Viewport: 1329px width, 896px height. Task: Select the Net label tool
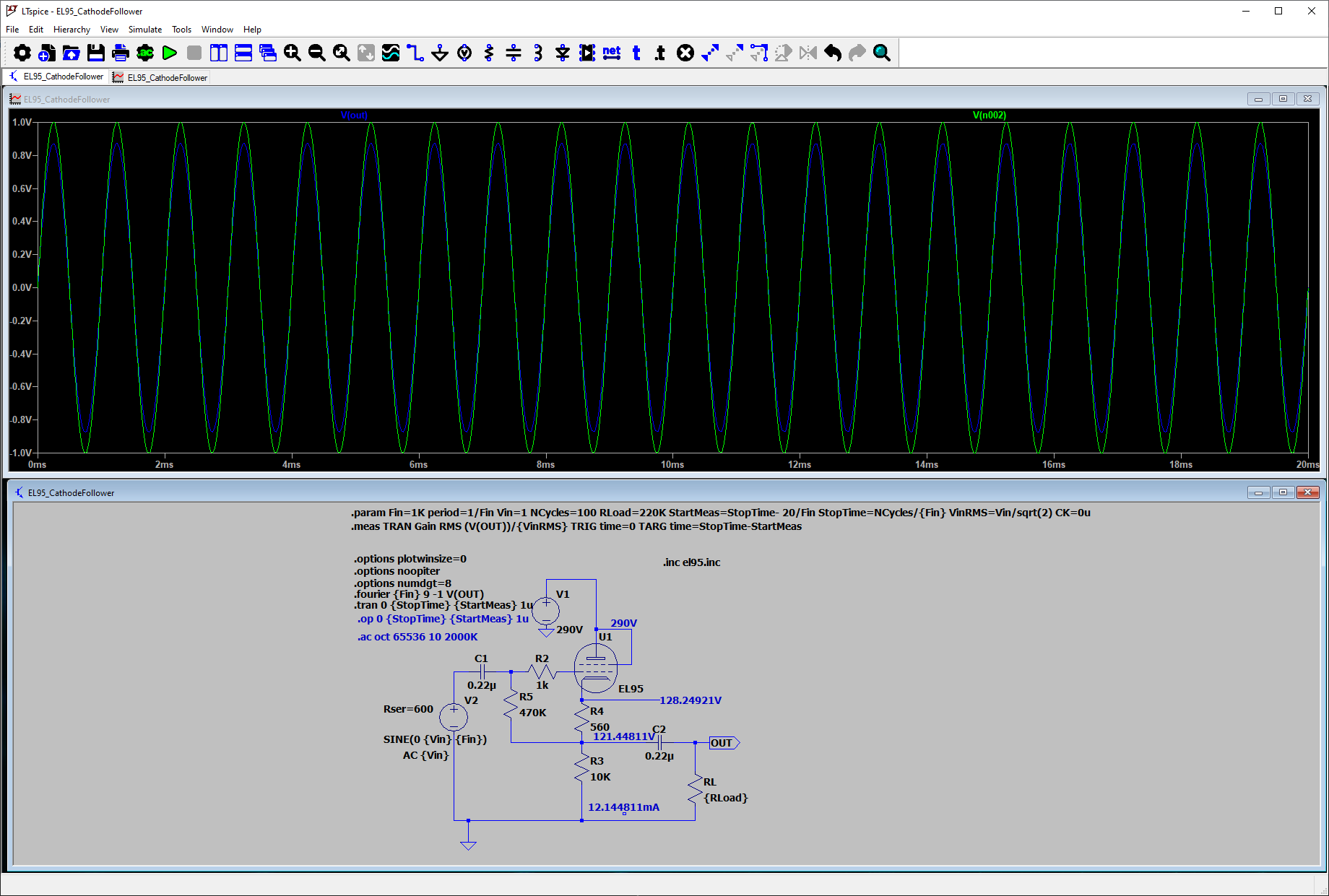tap(612, 53)
